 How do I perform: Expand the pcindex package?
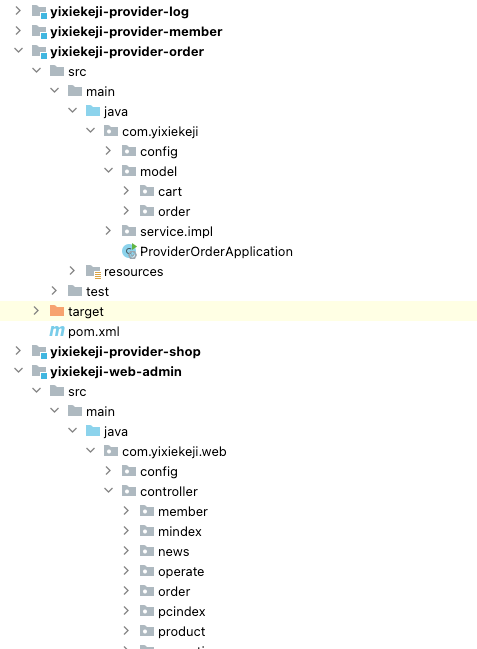[126, 611]
